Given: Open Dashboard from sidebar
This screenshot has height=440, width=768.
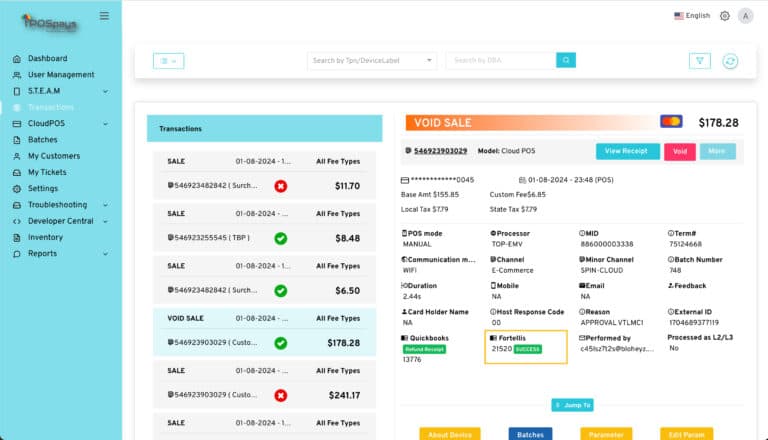Looking at the screenshot, I should click(48, 58).
